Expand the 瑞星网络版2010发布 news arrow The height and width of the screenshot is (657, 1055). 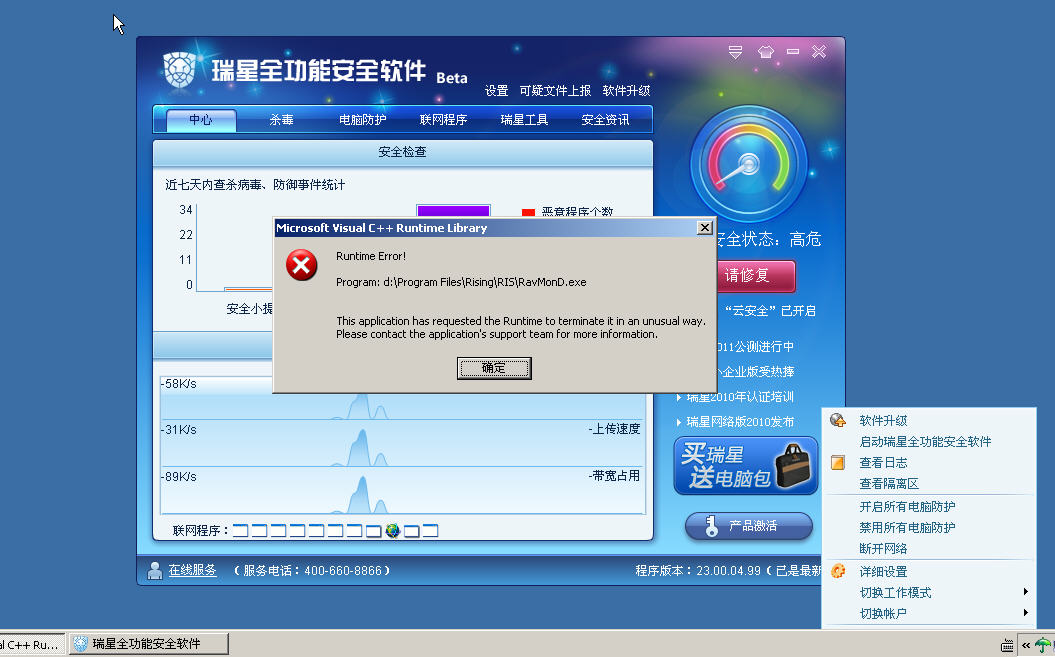point(678,422)
